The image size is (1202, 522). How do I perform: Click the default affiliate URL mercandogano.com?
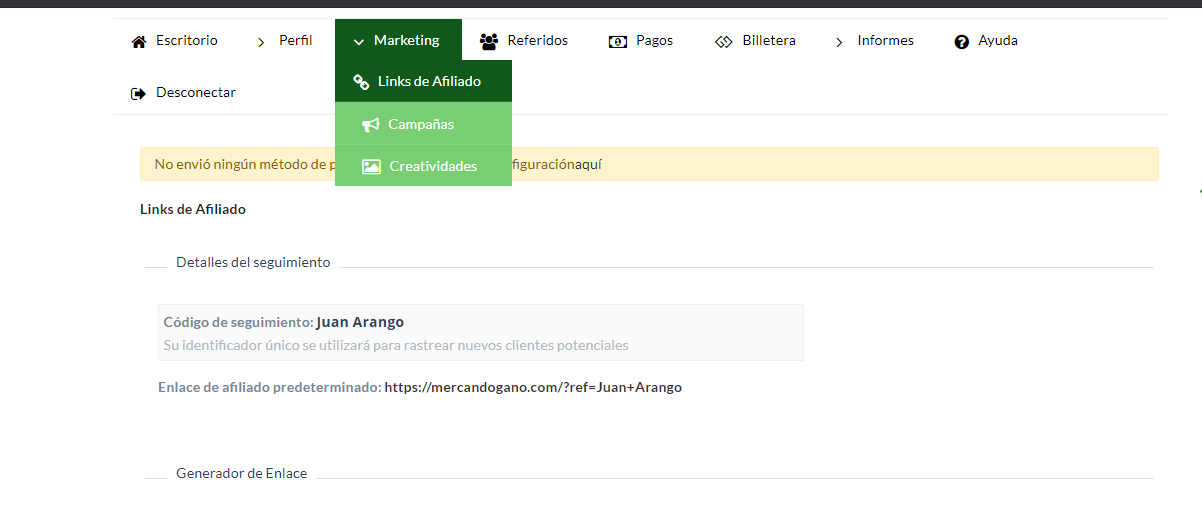click(533, 387)
